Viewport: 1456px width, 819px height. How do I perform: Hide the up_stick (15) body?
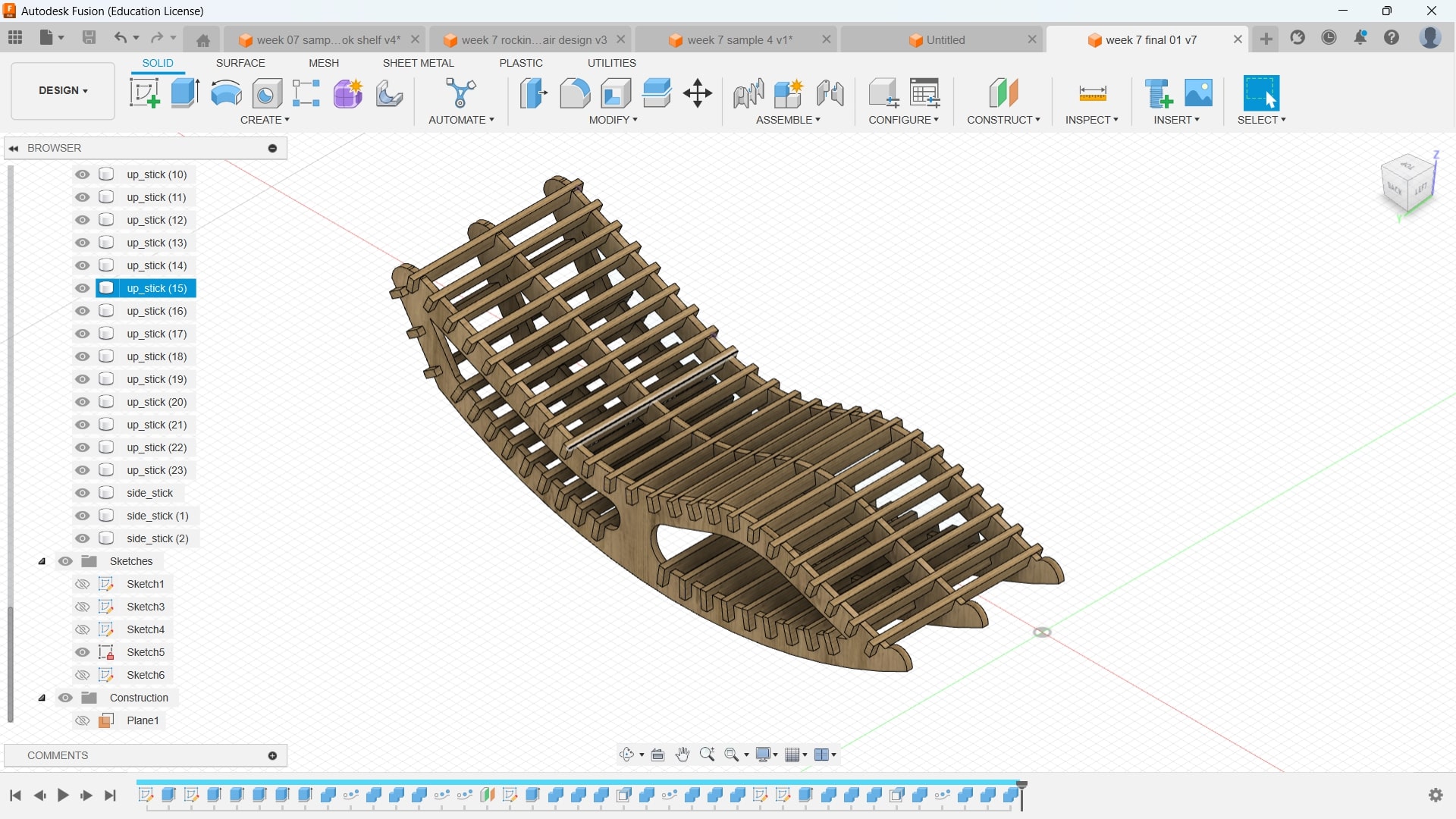point(83,288)
